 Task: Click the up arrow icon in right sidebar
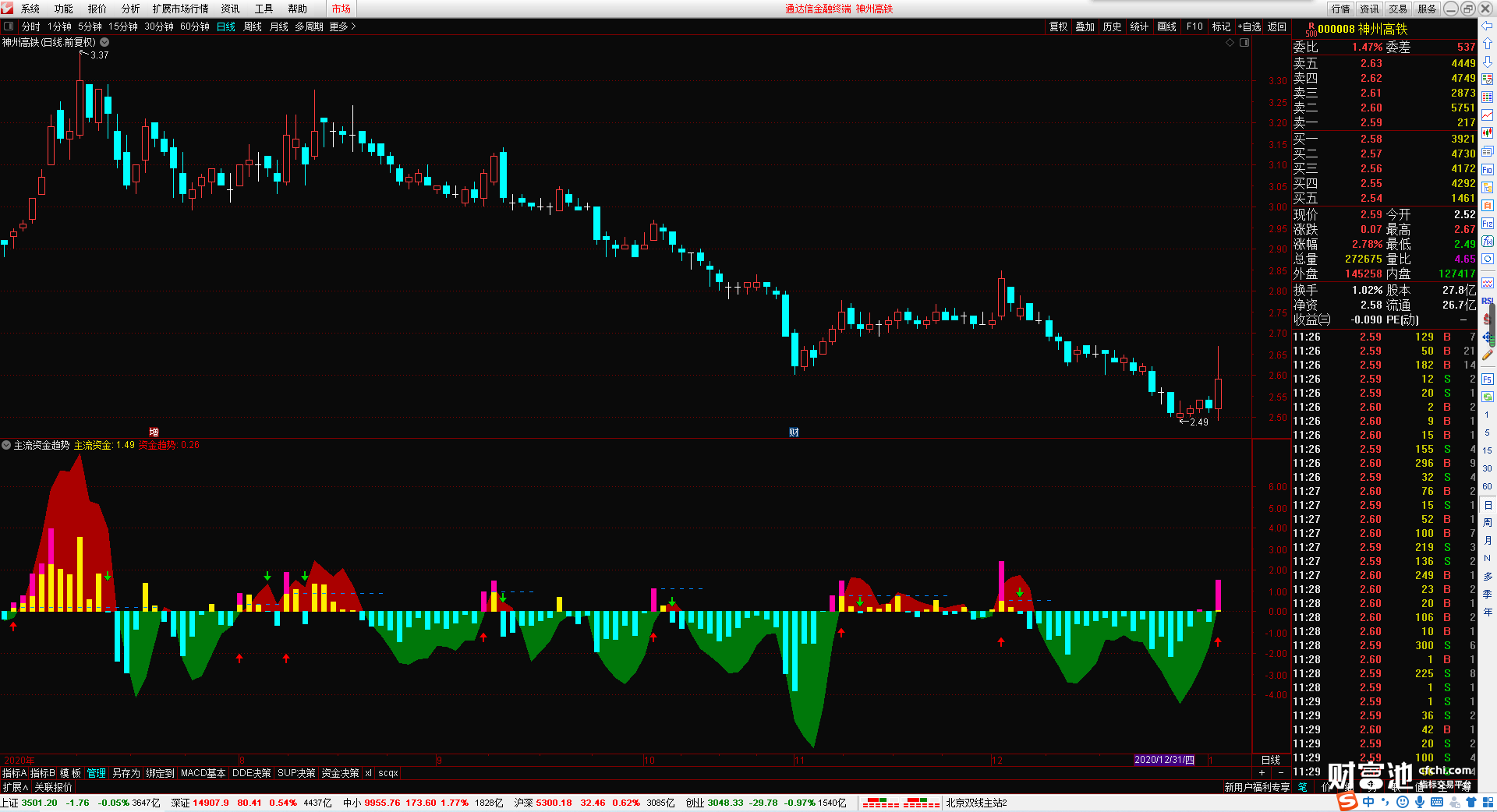coord(1488,44)
